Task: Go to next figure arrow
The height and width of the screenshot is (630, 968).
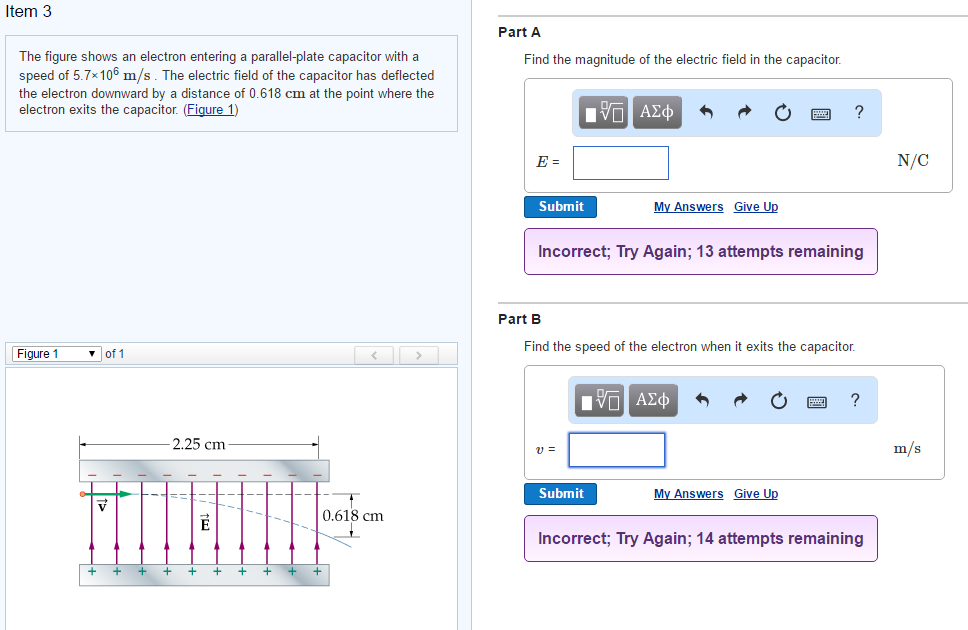Action: [x=419, y=355]
